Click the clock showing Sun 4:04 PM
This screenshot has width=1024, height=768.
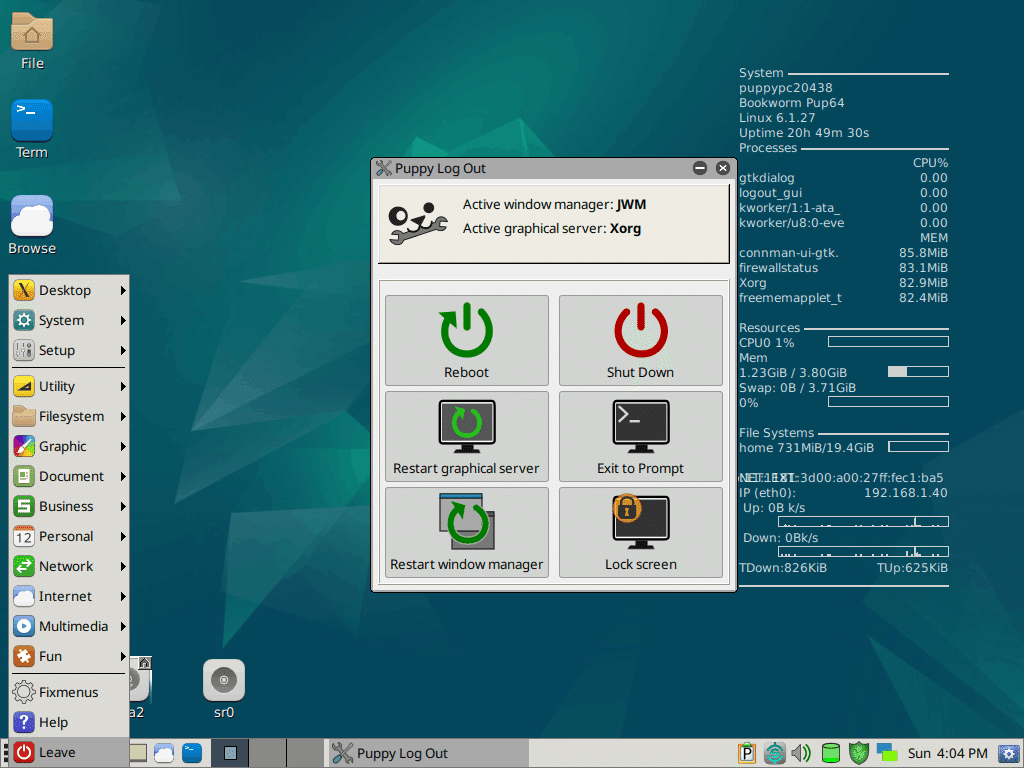pyautogui.click(x=948, y=753)
